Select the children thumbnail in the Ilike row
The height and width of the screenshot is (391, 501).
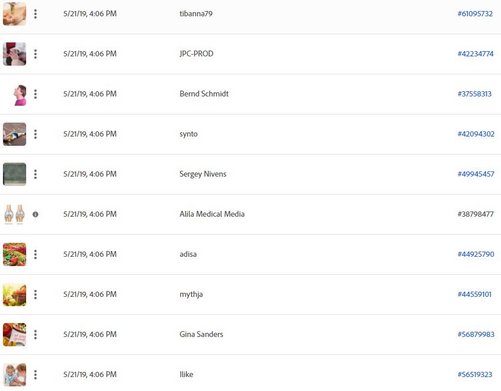click(x=14, y=375)
